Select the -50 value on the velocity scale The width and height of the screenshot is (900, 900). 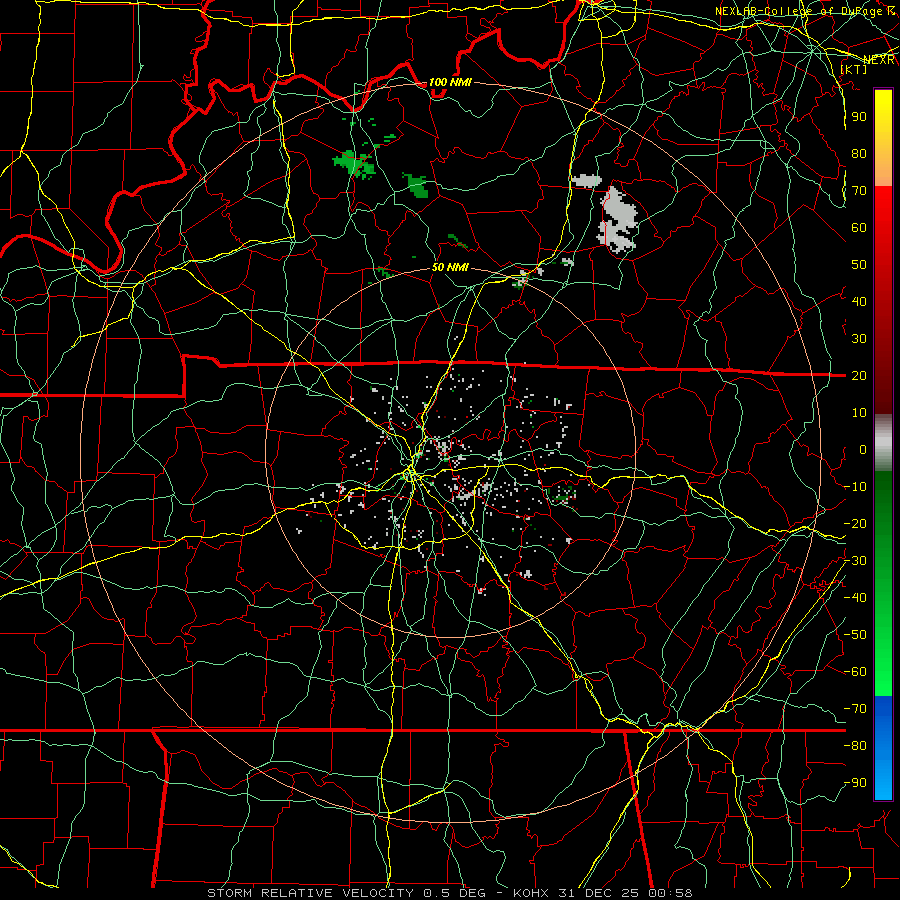point(855,635)
